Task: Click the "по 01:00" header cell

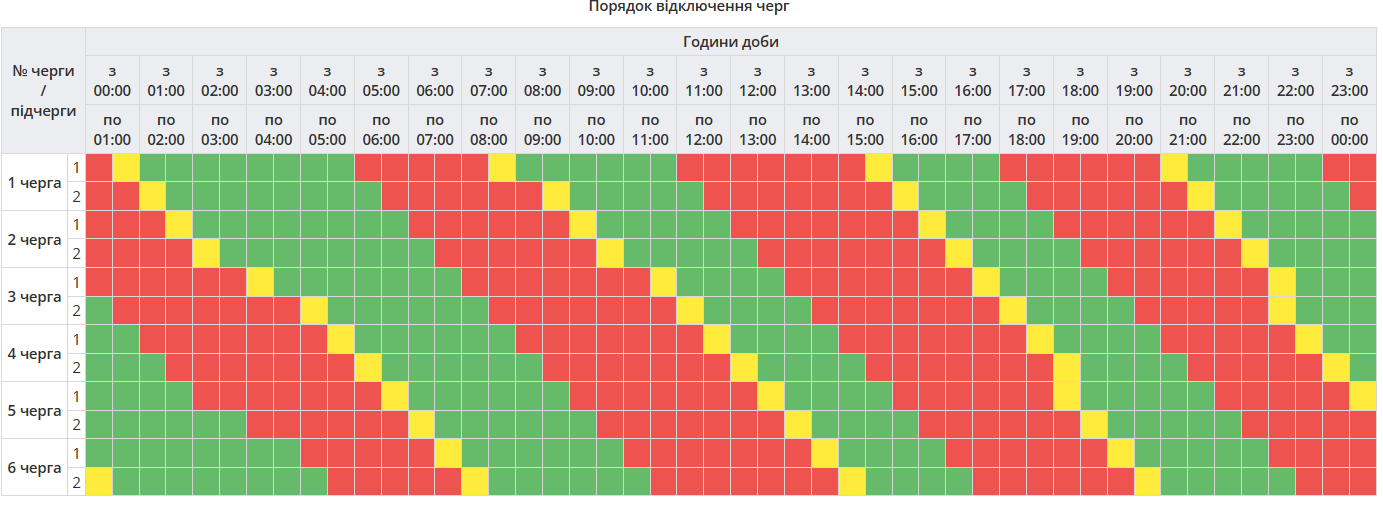Action: 112,130
